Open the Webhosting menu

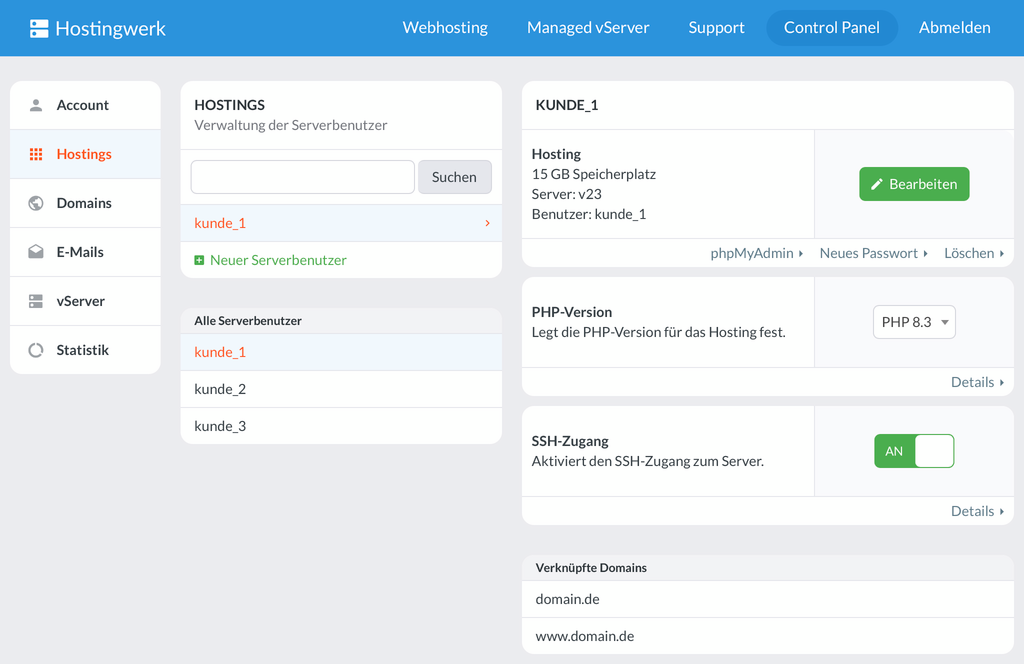click(x=445, y=27)
